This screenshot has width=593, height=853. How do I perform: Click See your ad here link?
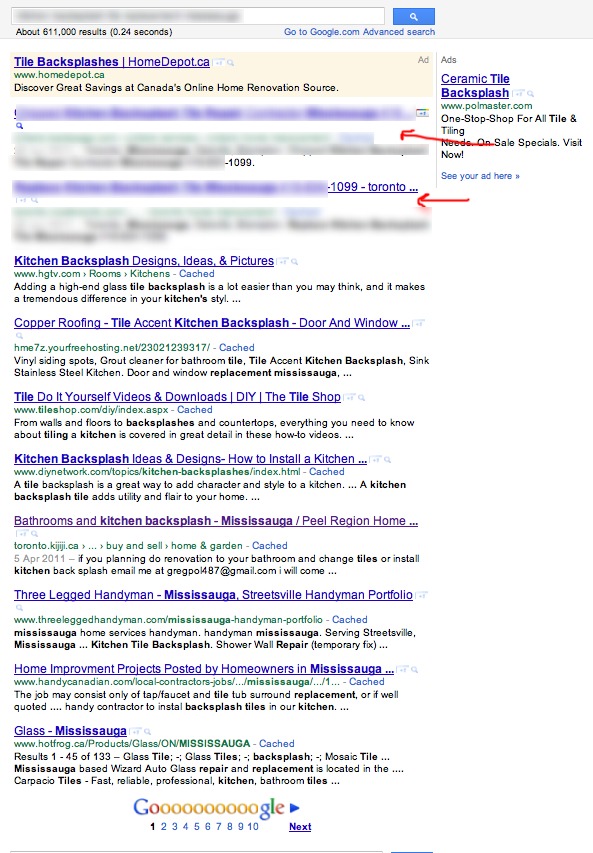coord(480,176)
